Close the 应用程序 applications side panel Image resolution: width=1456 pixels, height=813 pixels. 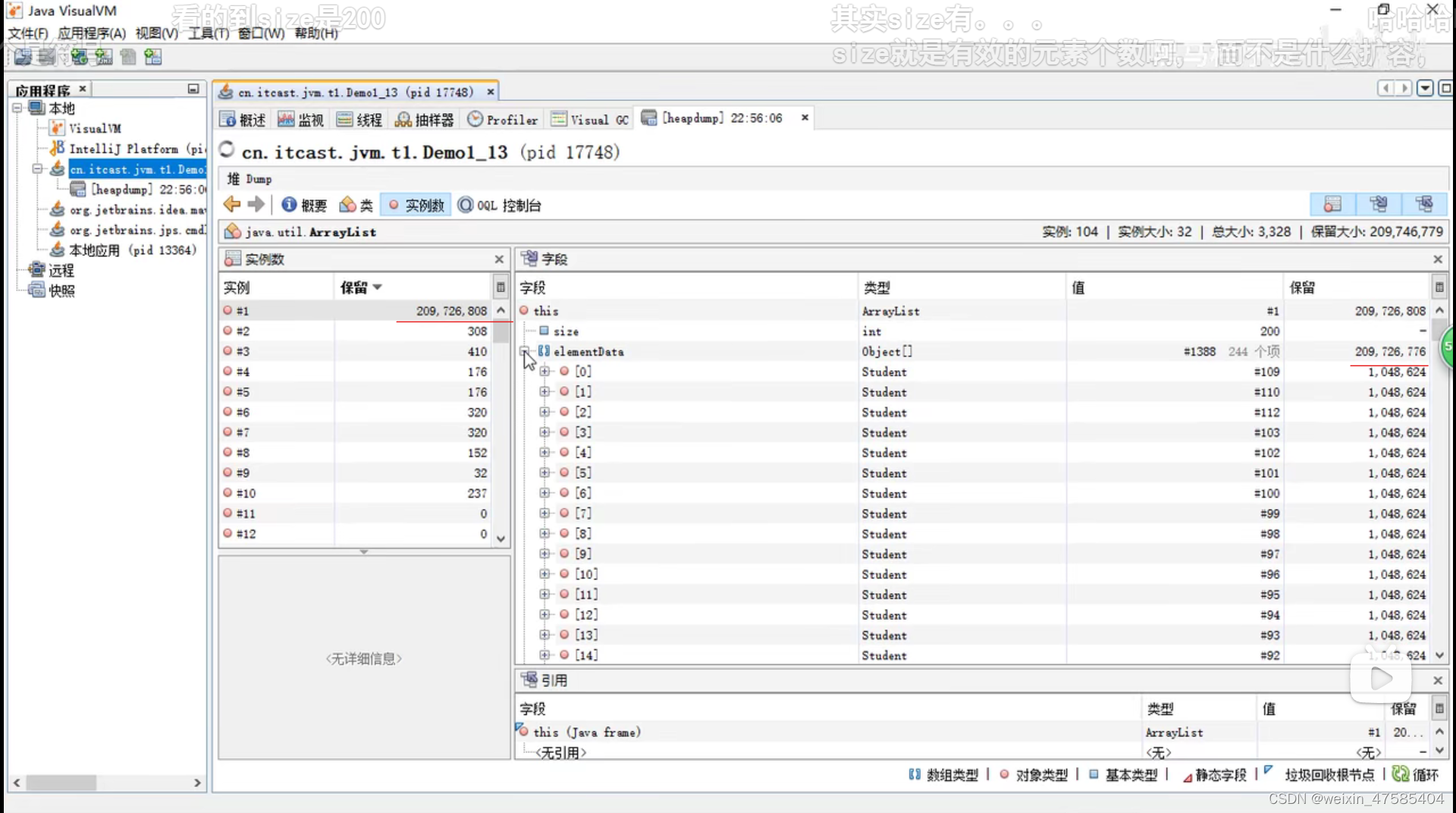(83, 89)
